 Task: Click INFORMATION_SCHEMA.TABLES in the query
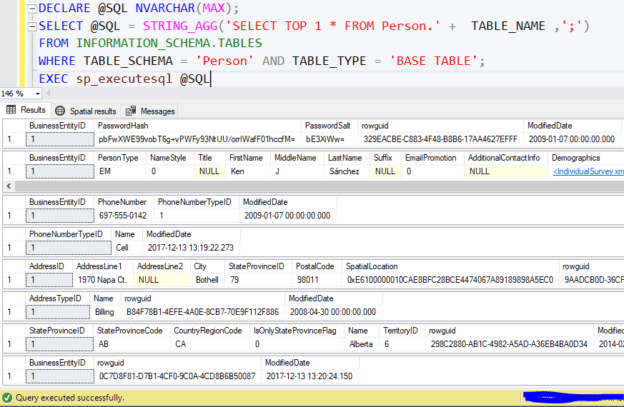click(169, 43)
